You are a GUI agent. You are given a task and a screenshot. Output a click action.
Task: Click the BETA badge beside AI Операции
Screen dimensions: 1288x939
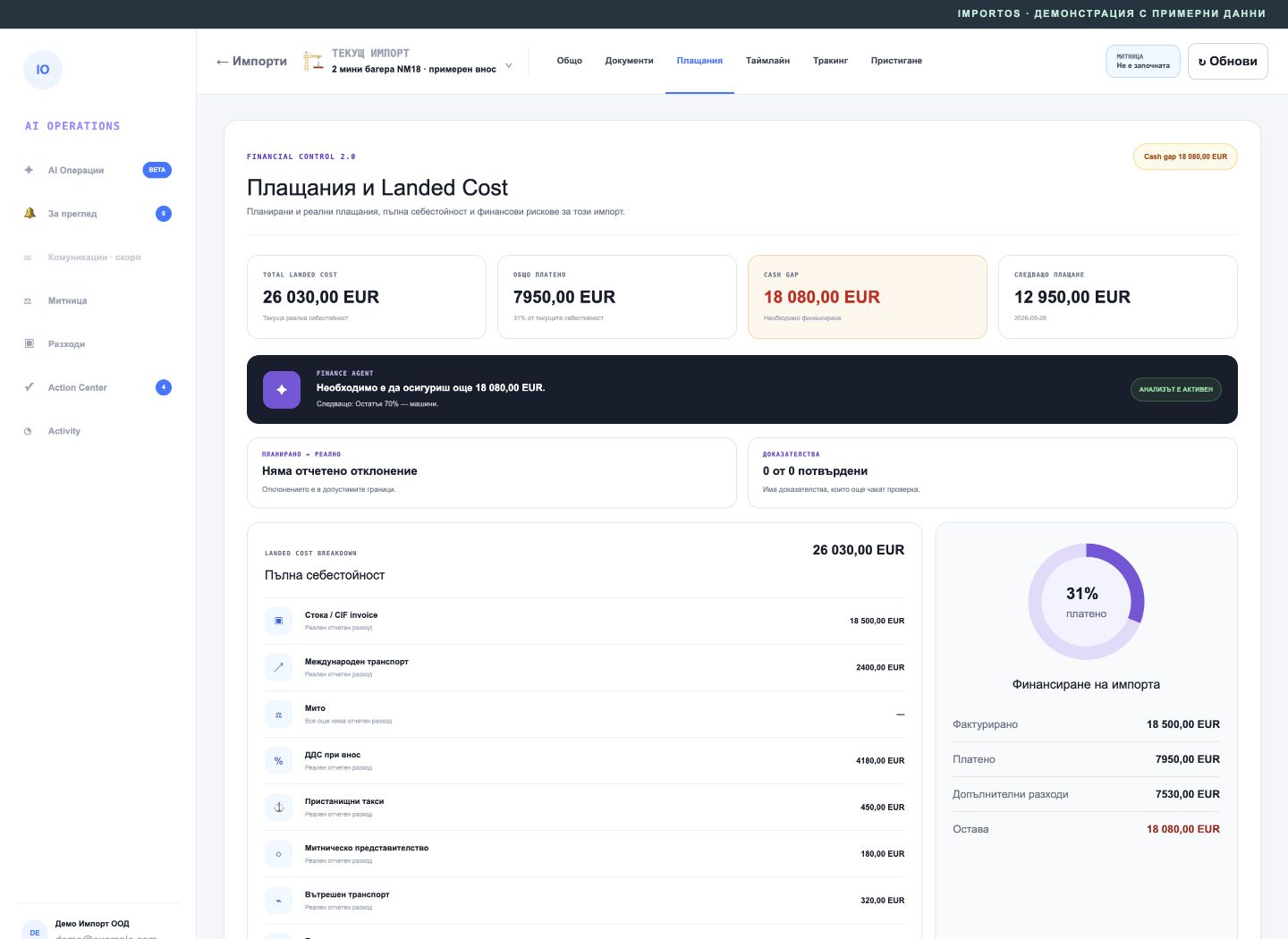[x=157, y=170]
